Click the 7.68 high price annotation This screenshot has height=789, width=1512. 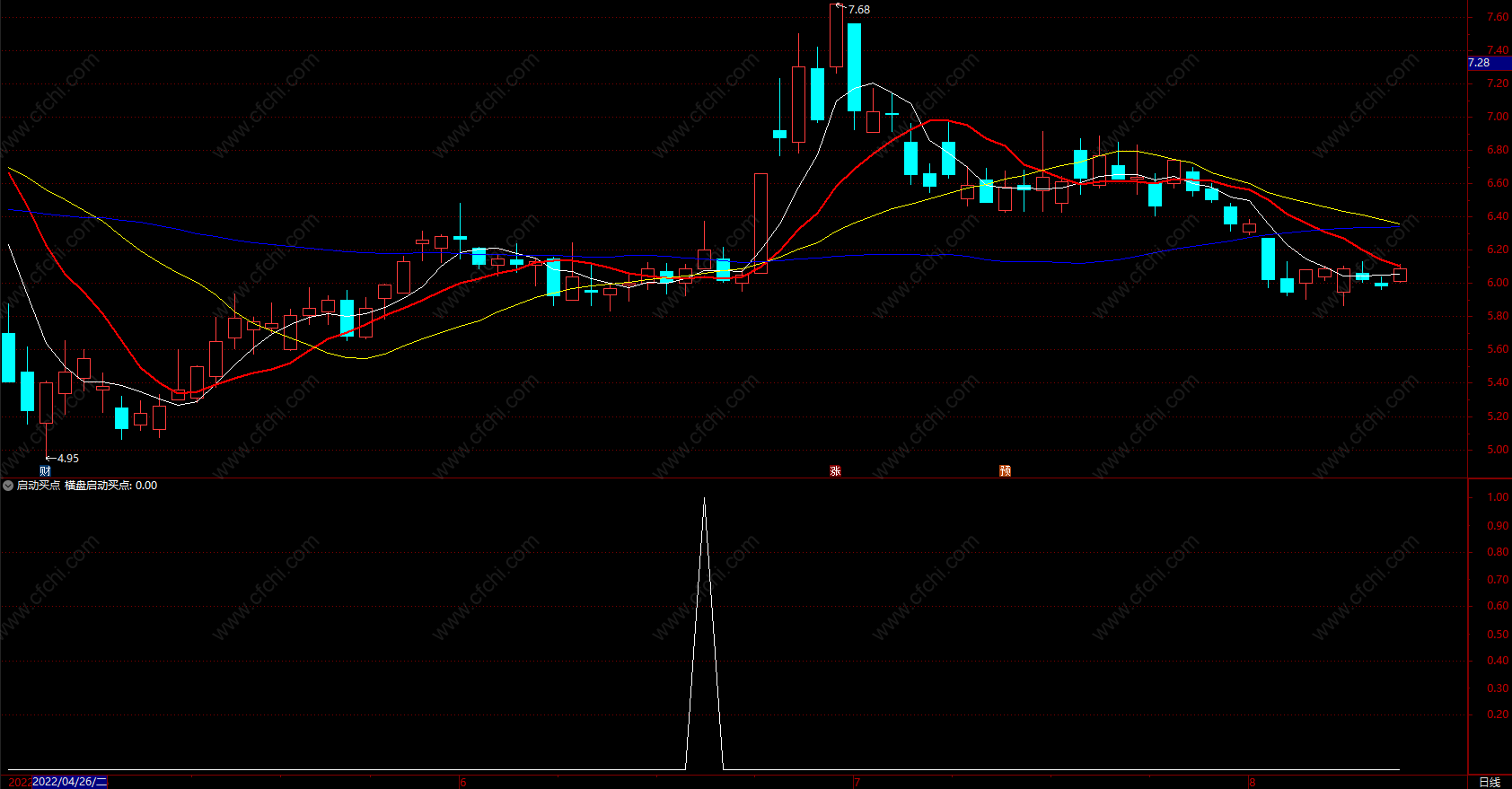(858, 10)
